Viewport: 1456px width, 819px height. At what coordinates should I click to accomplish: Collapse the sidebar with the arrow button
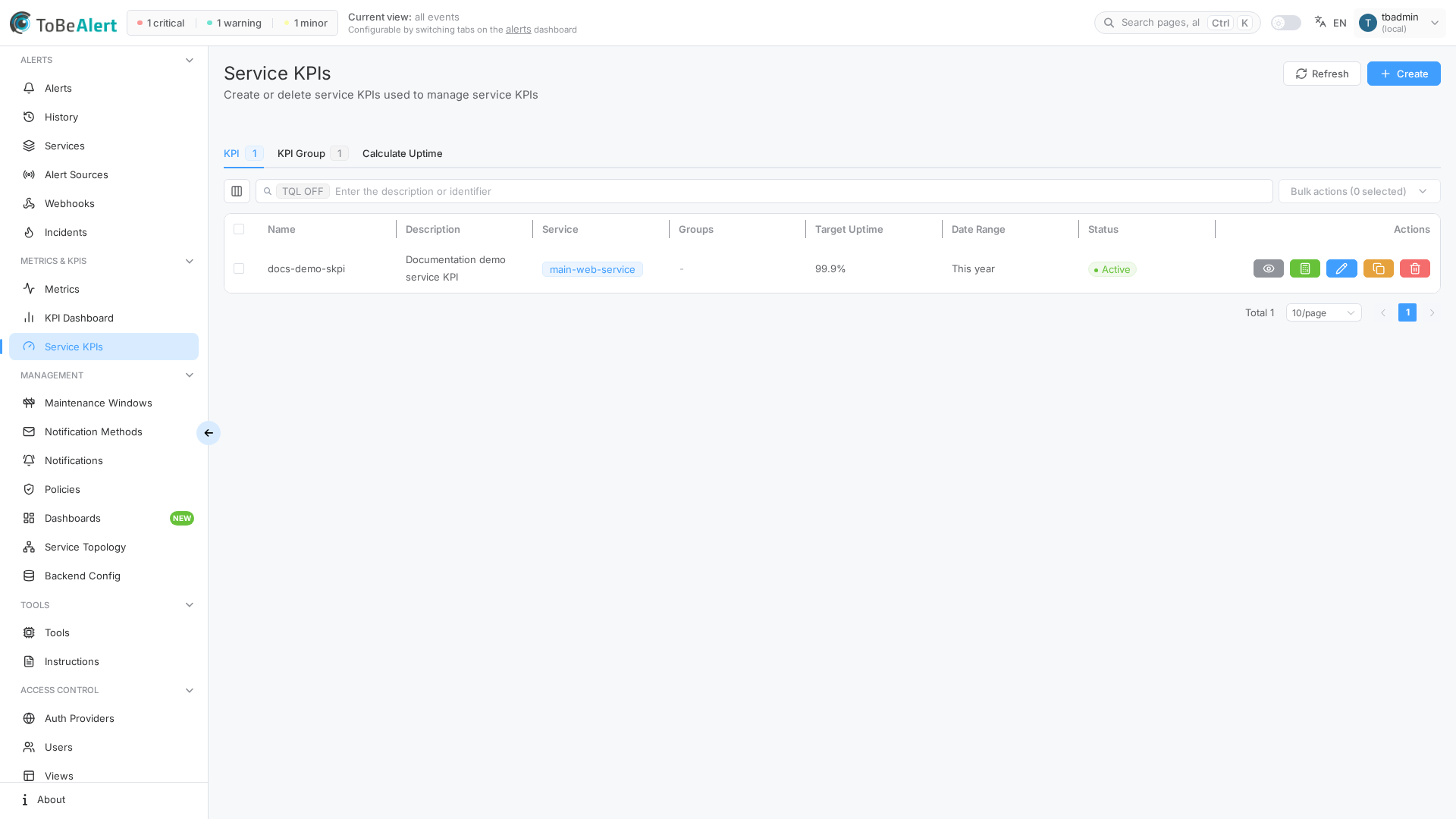tap(209, 433)
